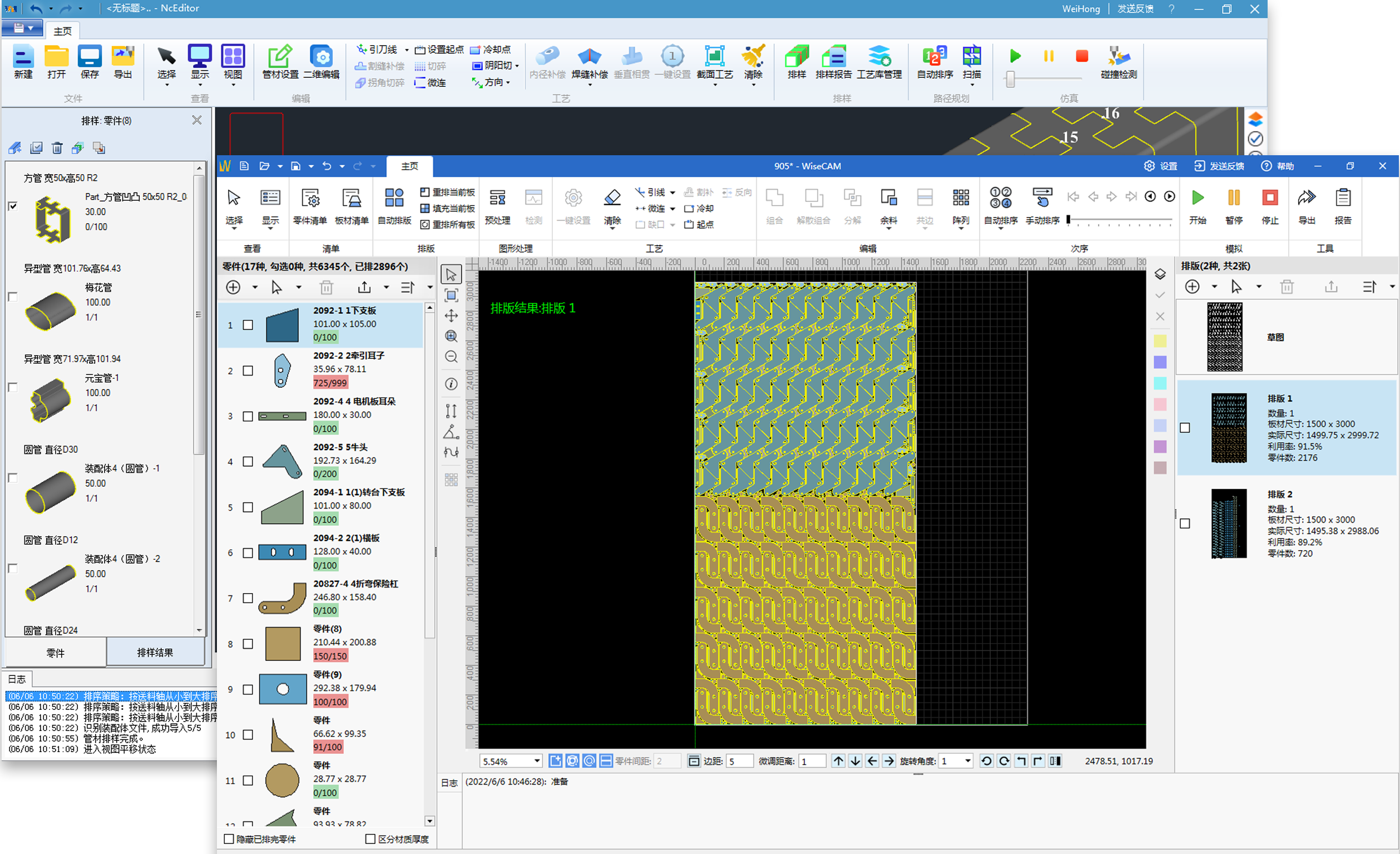Click layers icon beside the canvas
1400x854 pixels.
pyautogui.click(x=1160, y=274)
